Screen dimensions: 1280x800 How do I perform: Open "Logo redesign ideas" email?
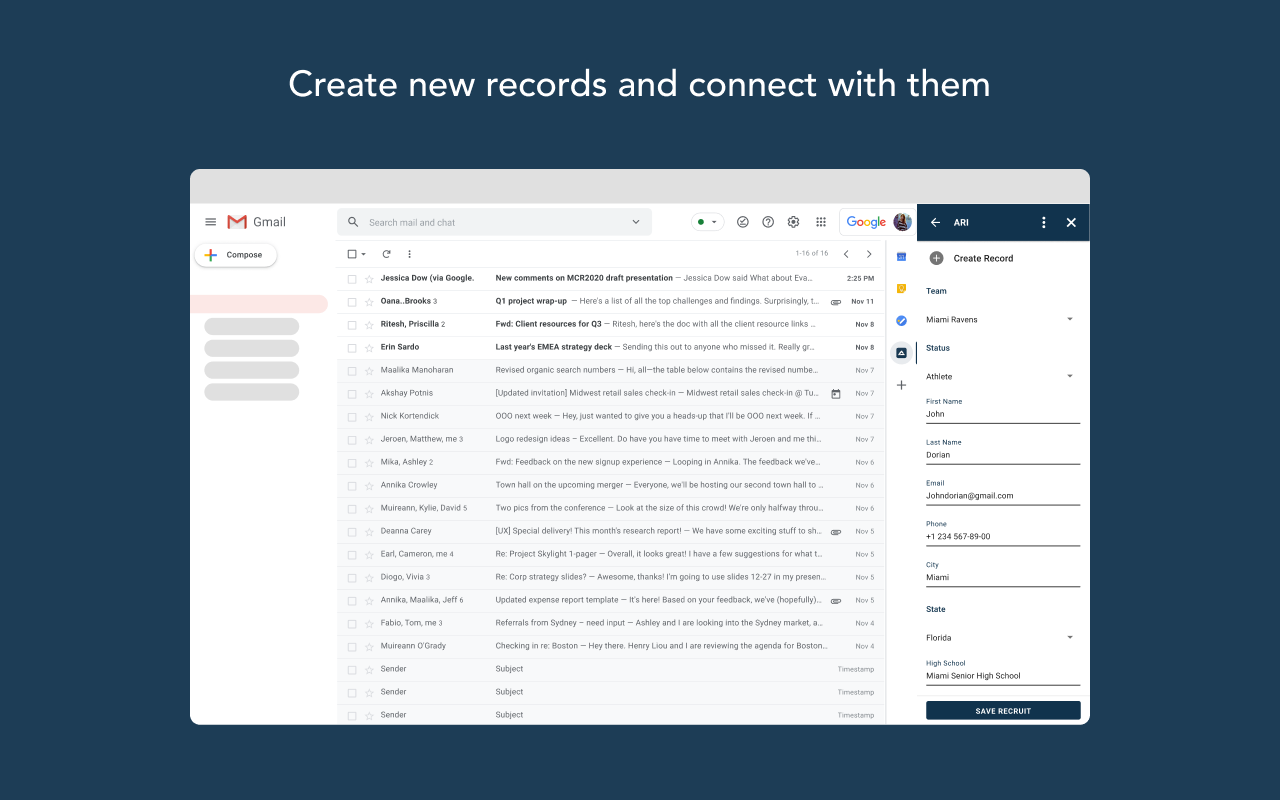[x=611, y=439]
